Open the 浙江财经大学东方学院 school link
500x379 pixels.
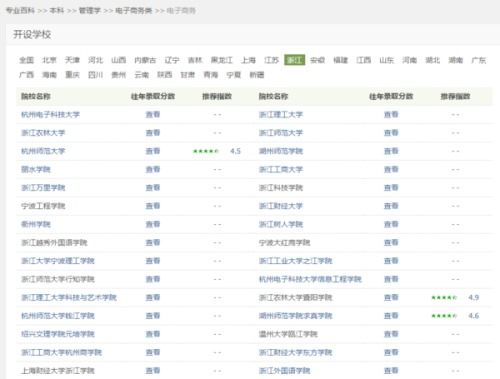click(x=295, y=352)
